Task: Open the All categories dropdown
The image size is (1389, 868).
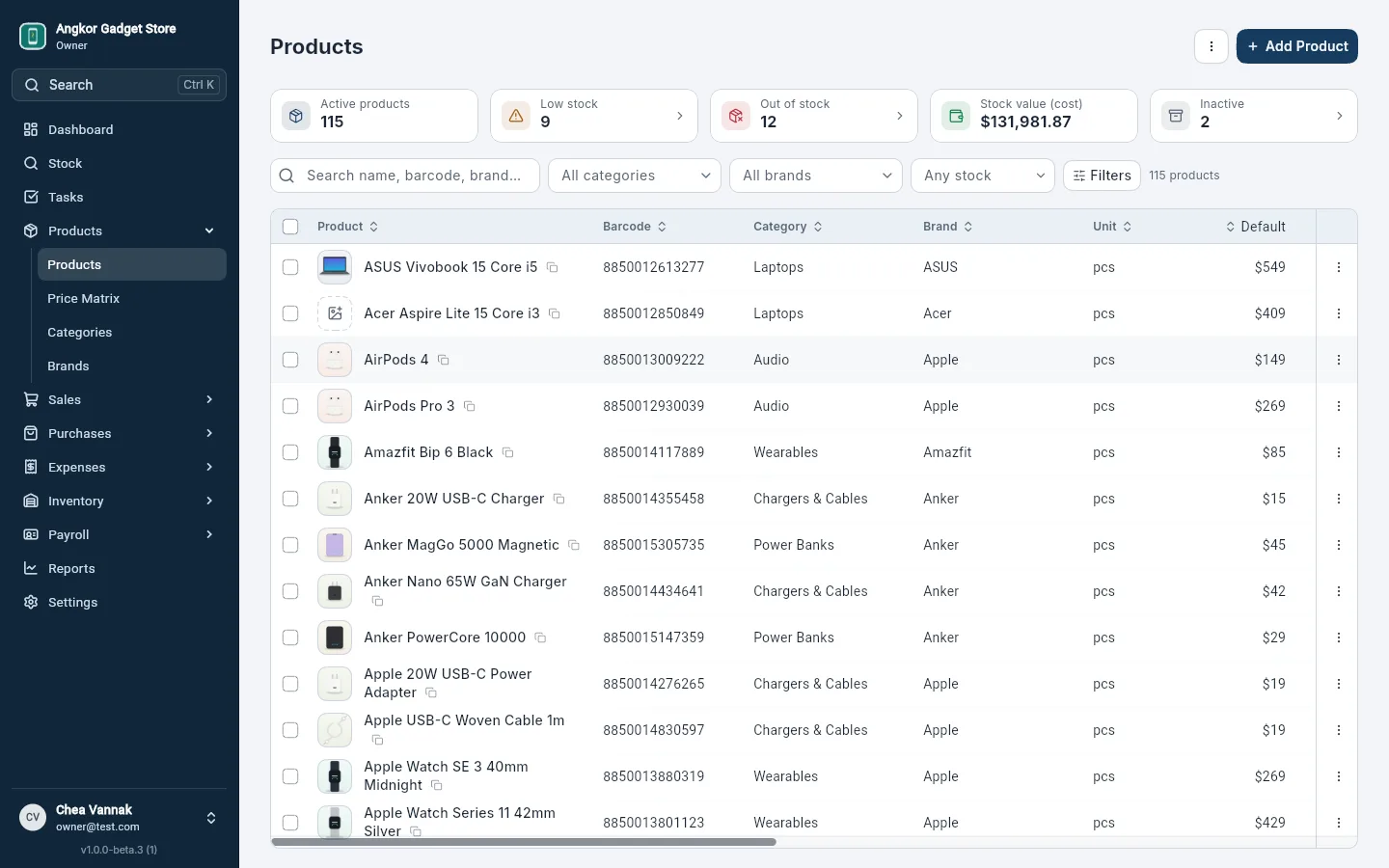Action: [x=635, y=176]
